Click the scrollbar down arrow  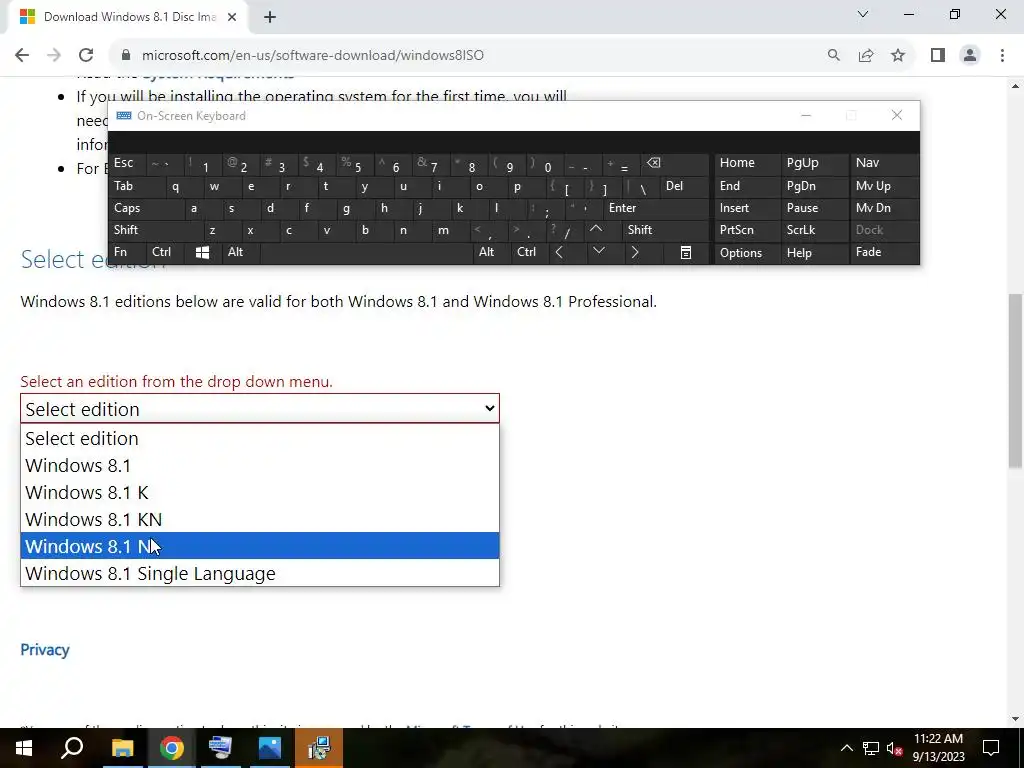1015,719
